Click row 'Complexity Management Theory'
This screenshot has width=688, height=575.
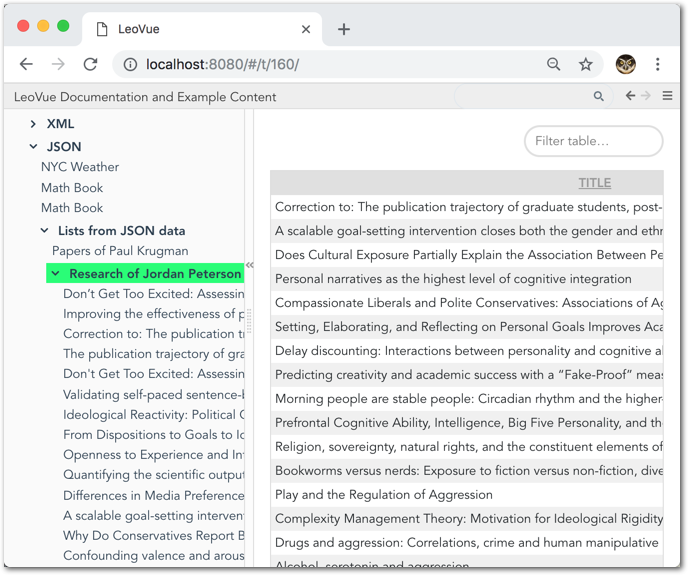click(467, 519)
